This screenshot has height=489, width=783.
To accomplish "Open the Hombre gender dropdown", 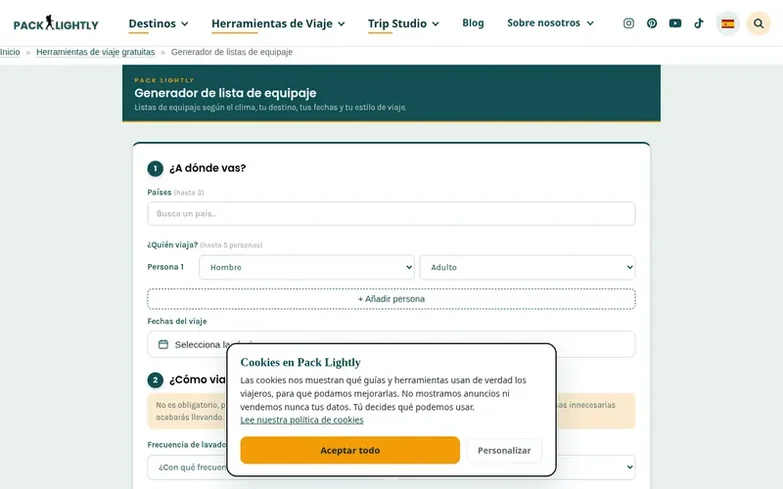I will [307, 267].
